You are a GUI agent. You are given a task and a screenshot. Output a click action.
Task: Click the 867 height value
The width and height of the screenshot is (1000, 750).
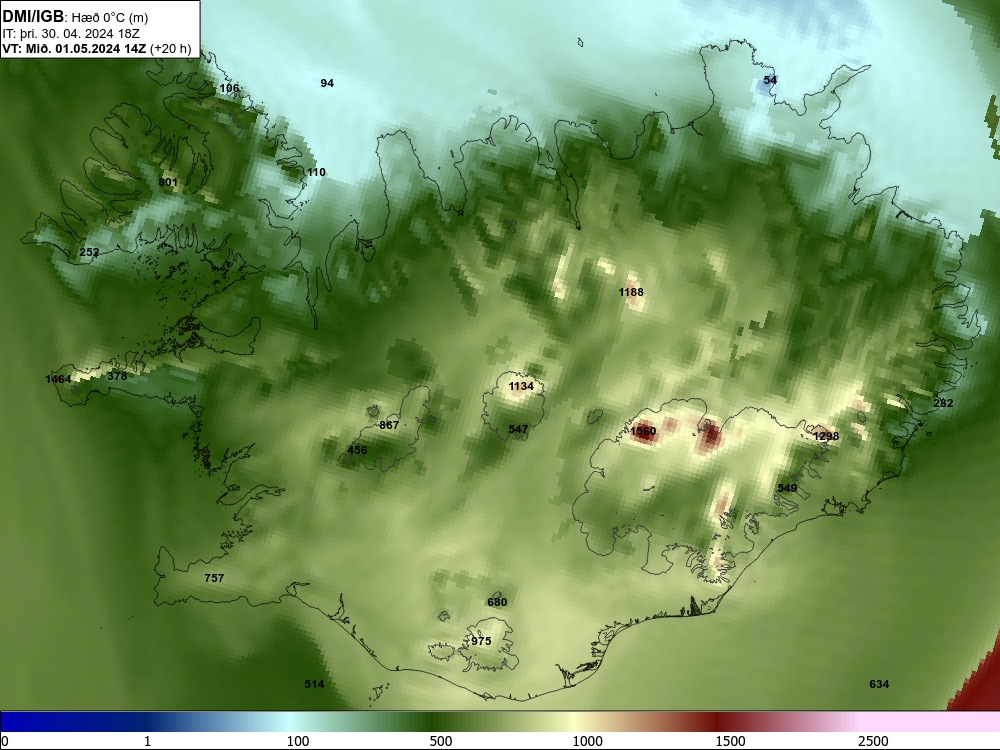(389, 425)
